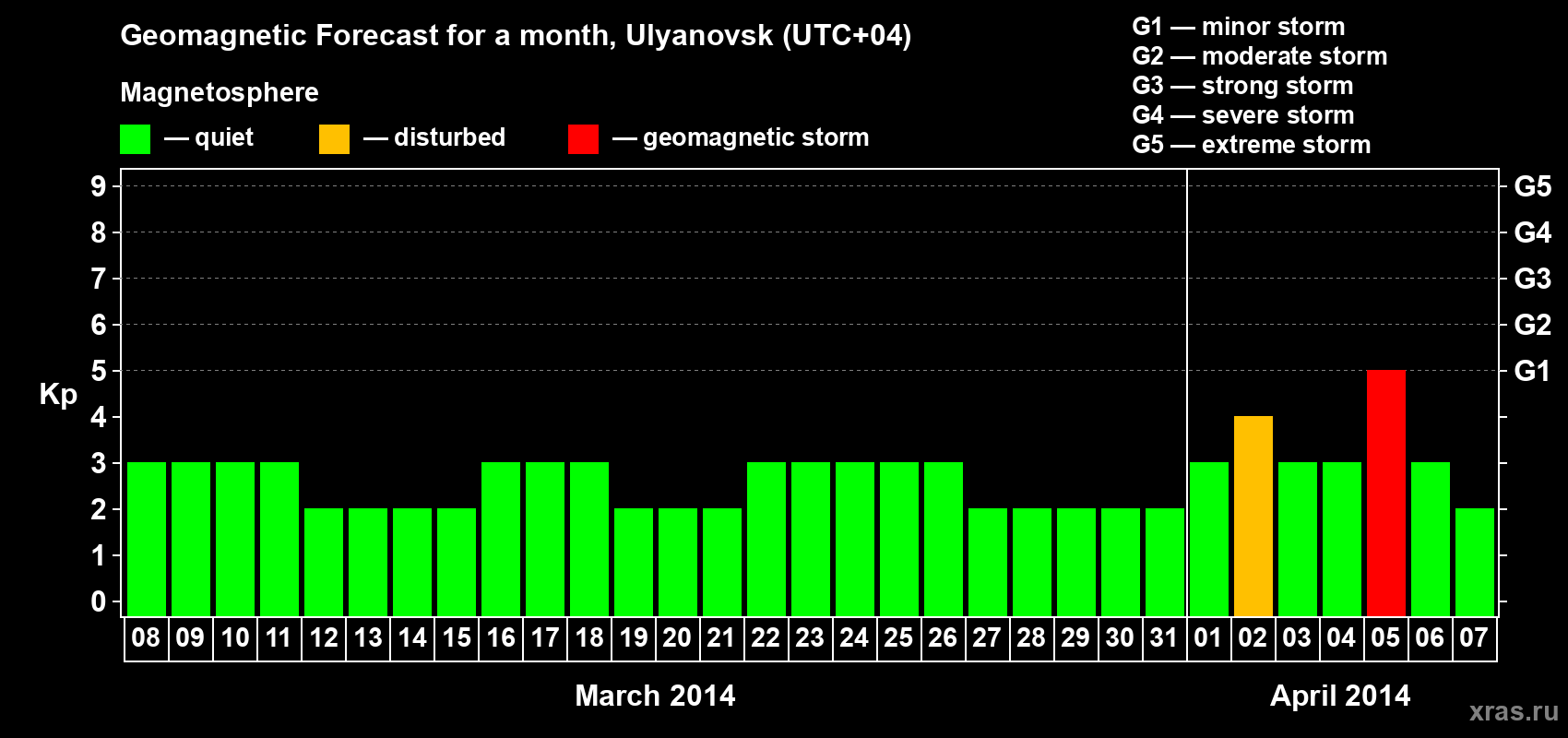Select the red bar for April 05
Viewport: 1568px width, 738px height.
click(1386, 493)
